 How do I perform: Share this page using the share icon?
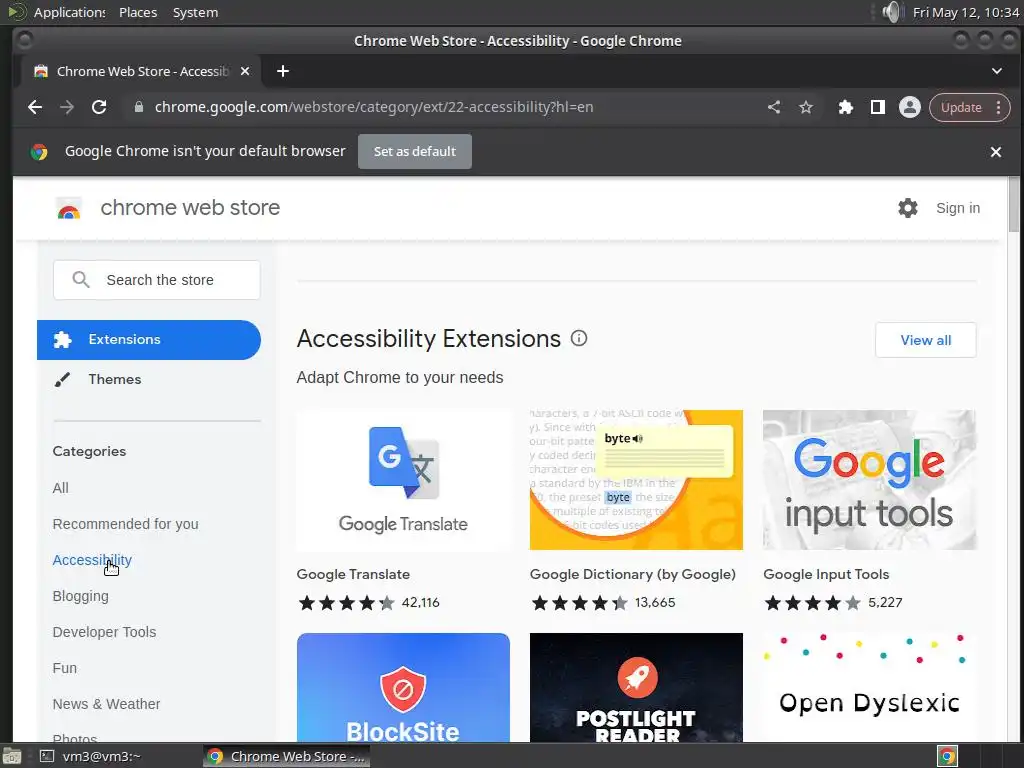(774, 107)
